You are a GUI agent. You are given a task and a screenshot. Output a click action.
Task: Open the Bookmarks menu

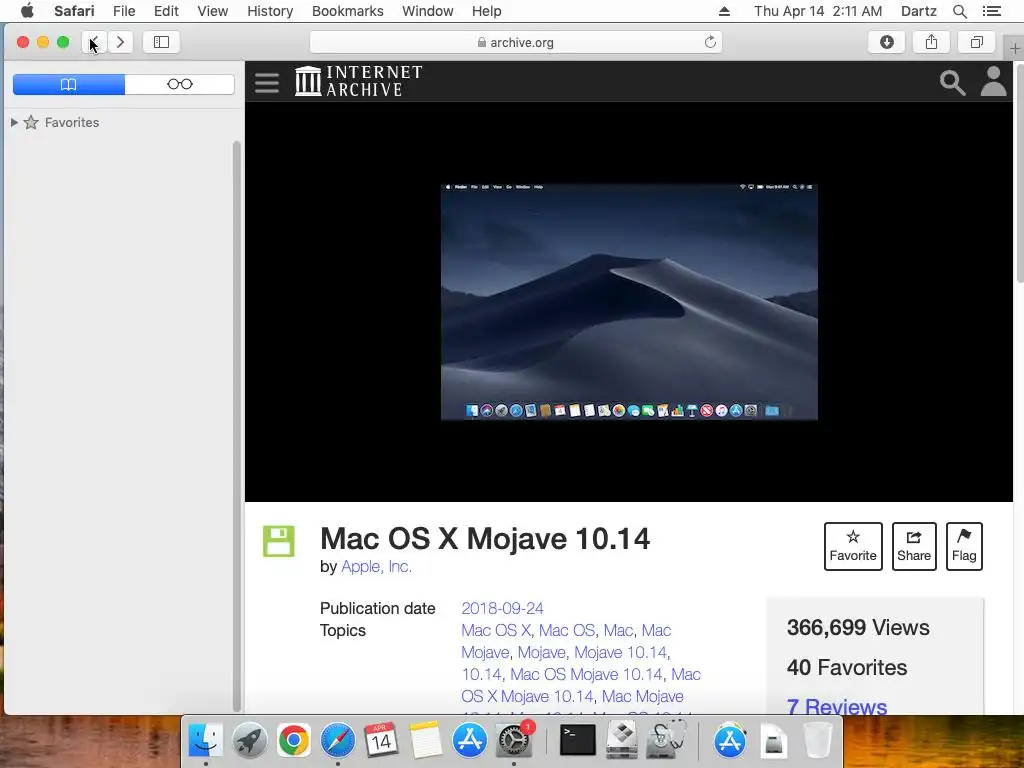(347, 11)
